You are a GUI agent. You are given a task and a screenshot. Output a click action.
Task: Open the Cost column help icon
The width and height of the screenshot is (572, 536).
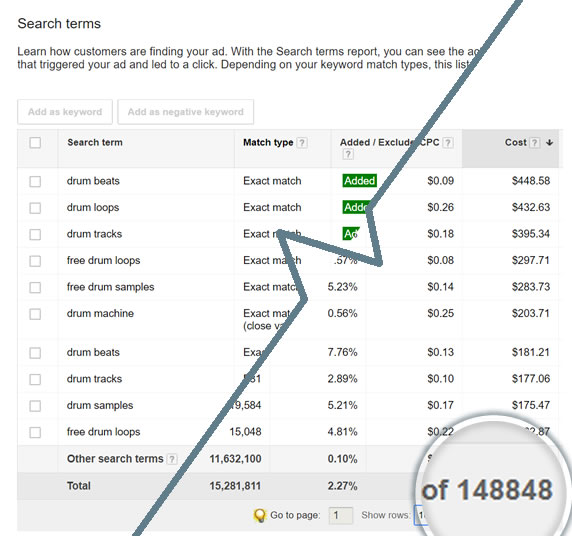(534, 143)
